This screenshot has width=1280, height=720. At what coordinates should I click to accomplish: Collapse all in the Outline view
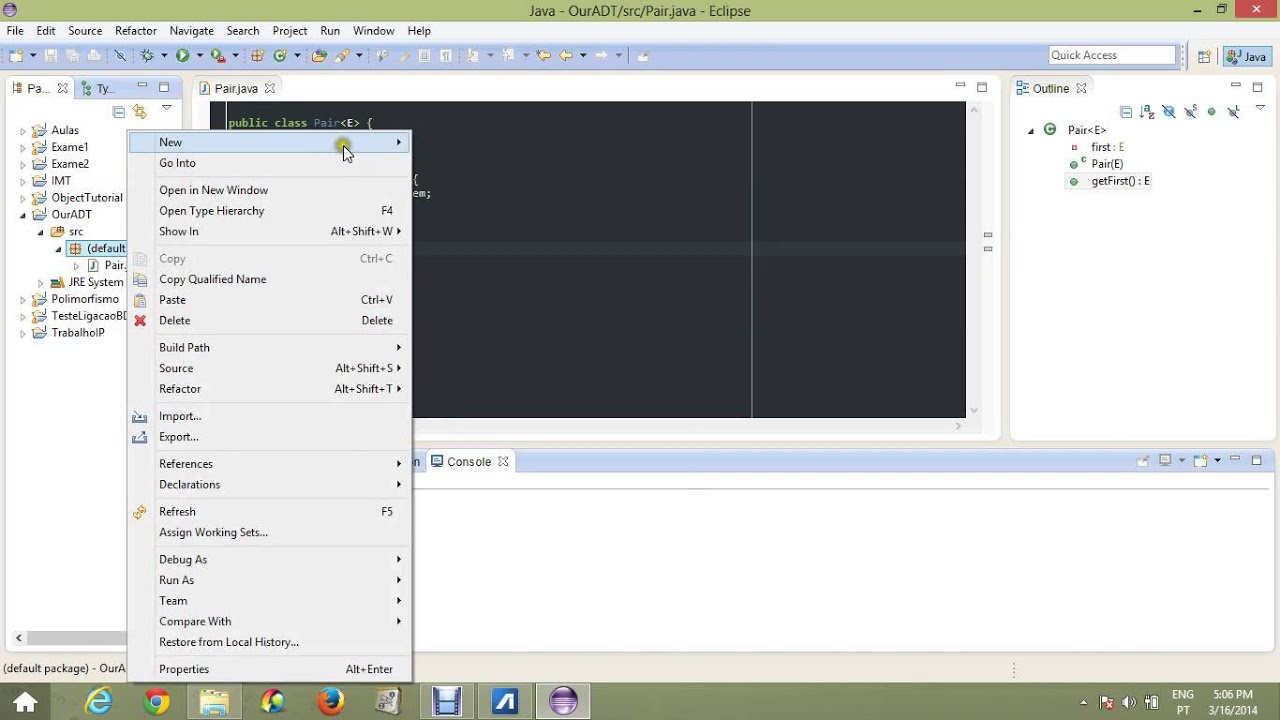point(1126,112)
